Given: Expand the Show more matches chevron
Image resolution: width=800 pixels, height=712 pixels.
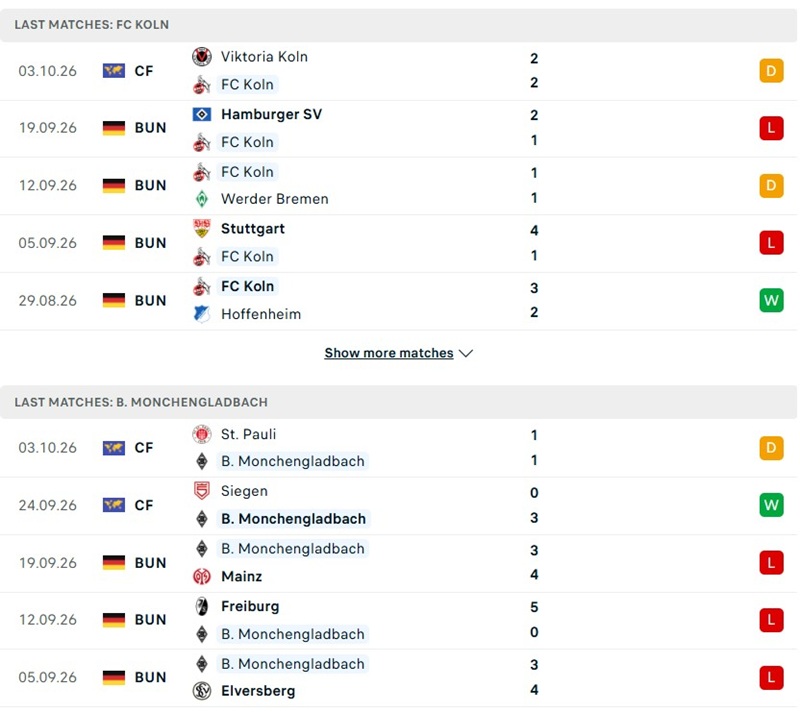Looking at the screenshot, I should 466,353.
